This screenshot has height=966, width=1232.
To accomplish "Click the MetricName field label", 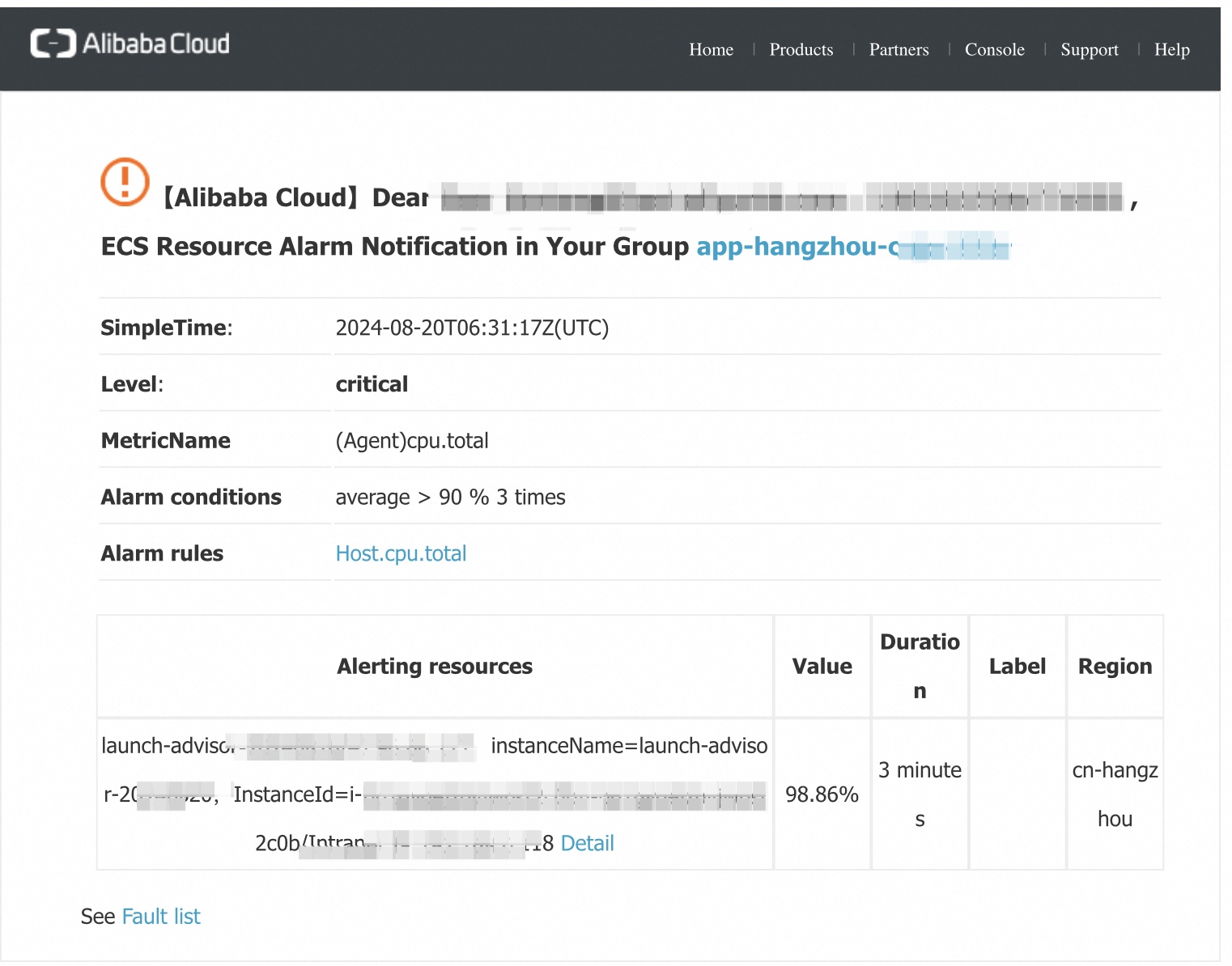I will pyautogui.click(x=166, y=441).
